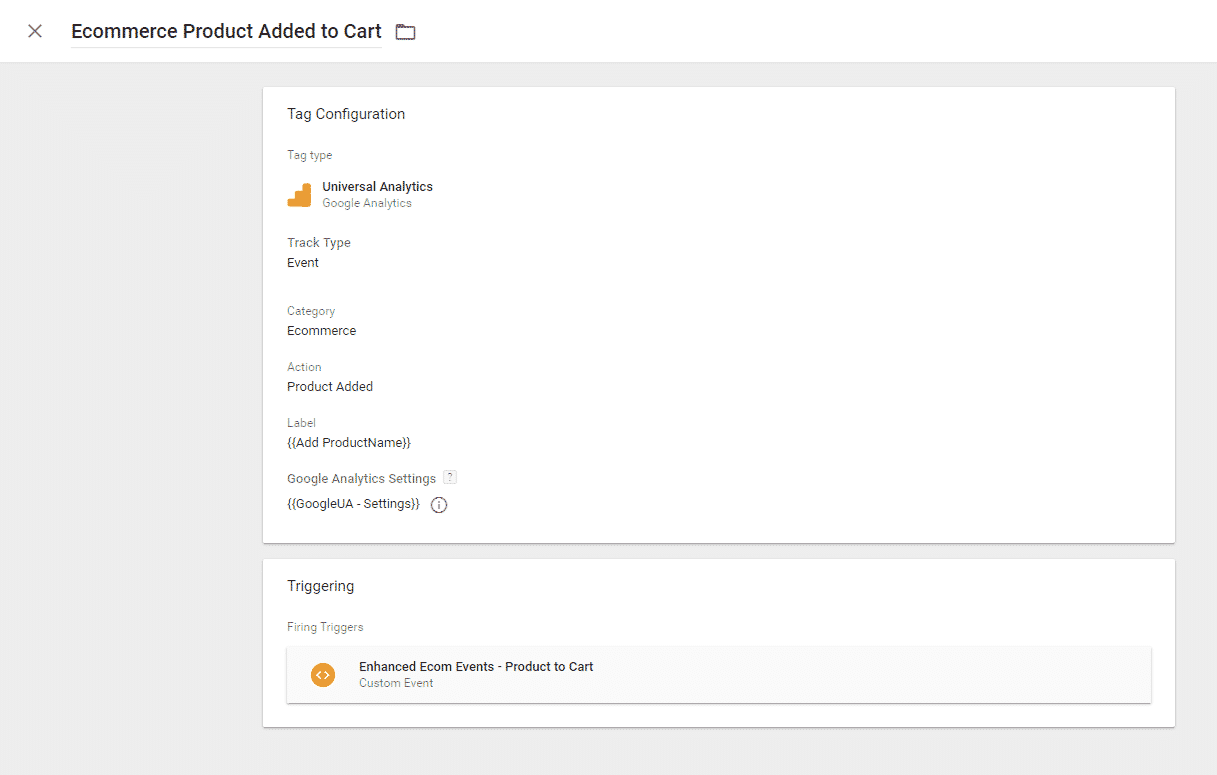1217x775 pixels.
Task: Show info for GoogleUA Settings variable
Action: coord(439,505)
